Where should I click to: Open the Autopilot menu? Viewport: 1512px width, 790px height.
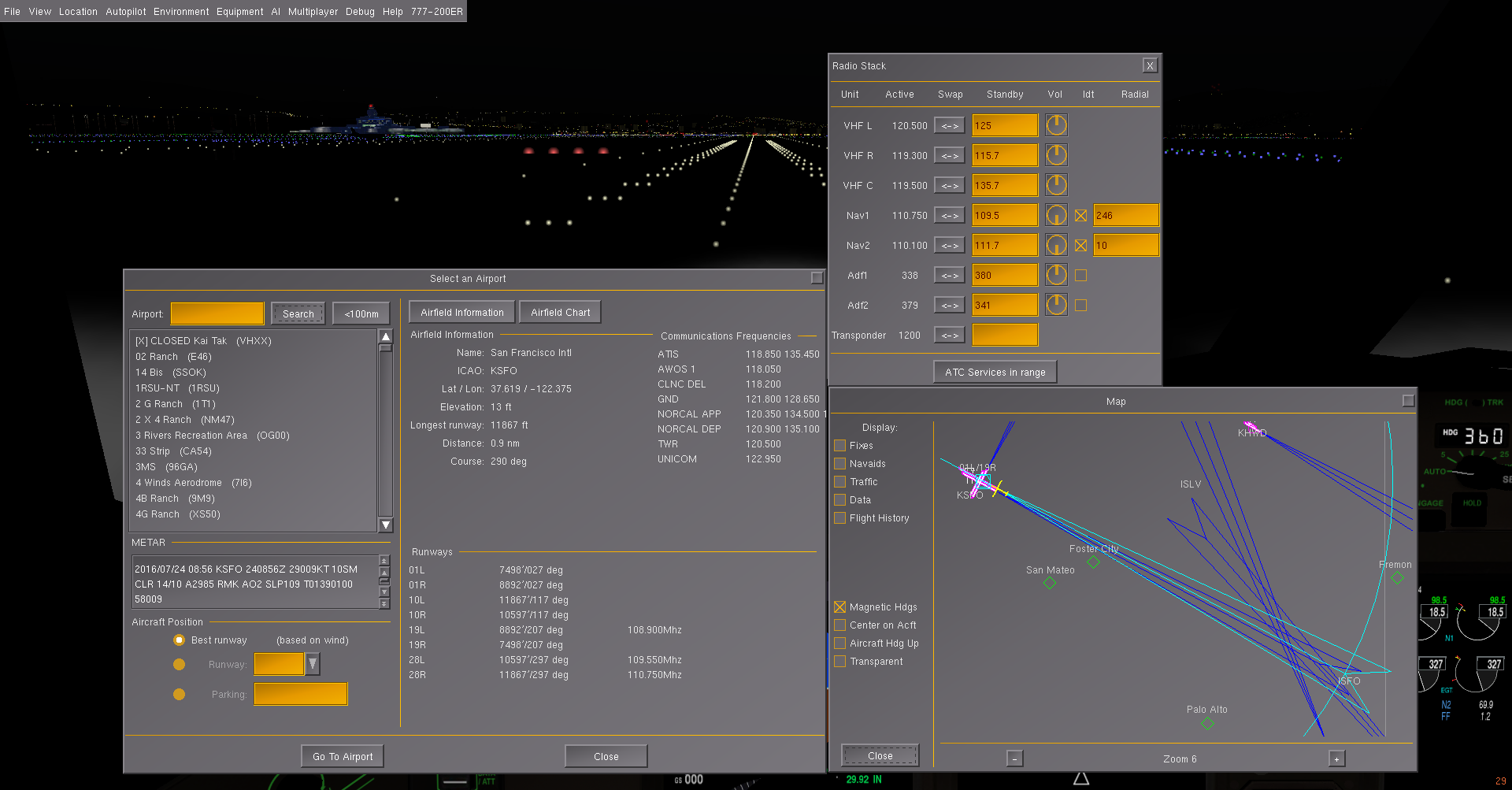125,11
